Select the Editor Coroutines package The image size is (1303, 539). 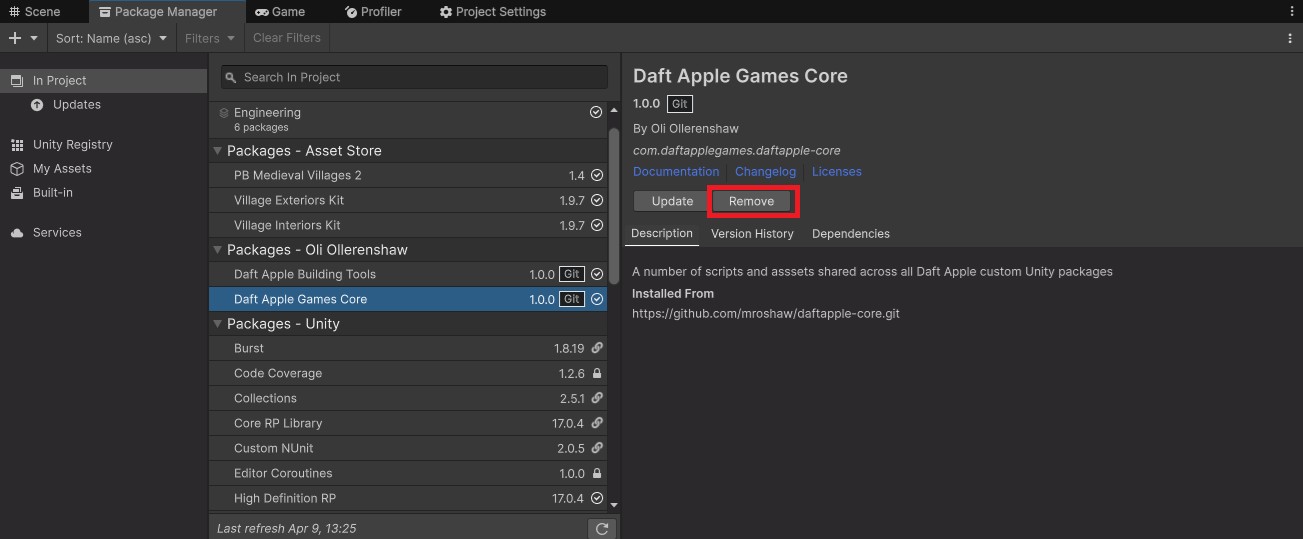(x=408, y=473)
